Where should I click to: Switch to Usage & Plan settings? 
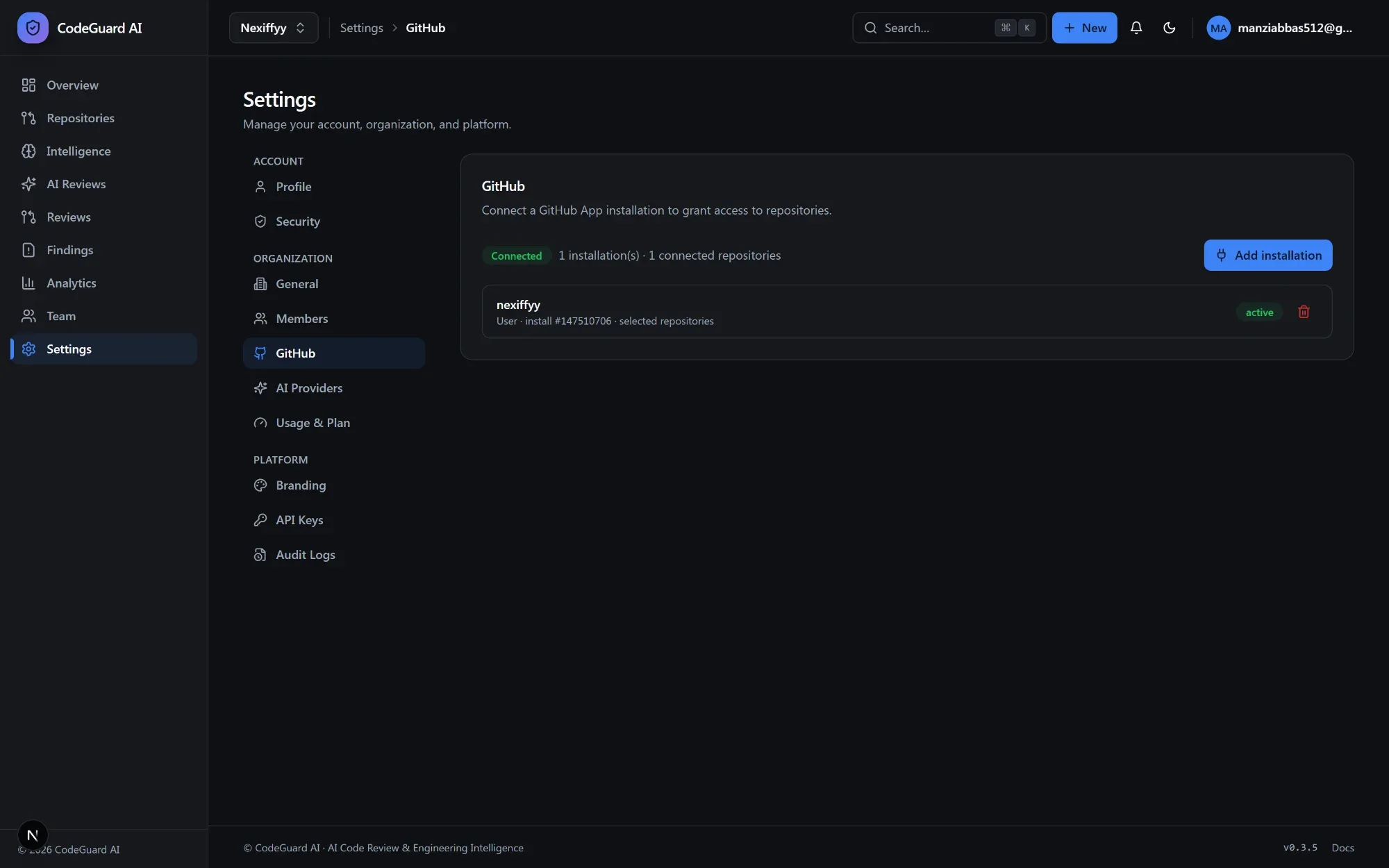click(x=334, y=423)
